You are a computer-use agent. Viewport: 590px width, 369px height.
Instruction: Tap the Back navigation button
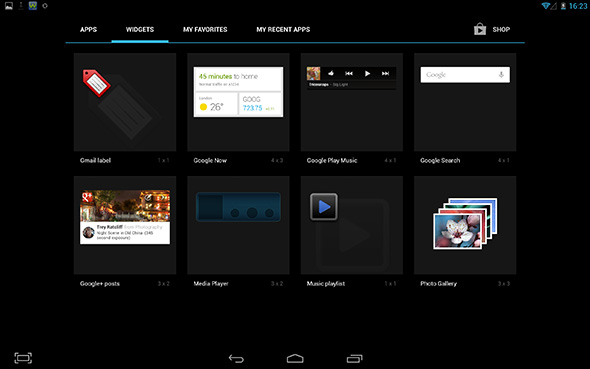click(x=236, y=358)
